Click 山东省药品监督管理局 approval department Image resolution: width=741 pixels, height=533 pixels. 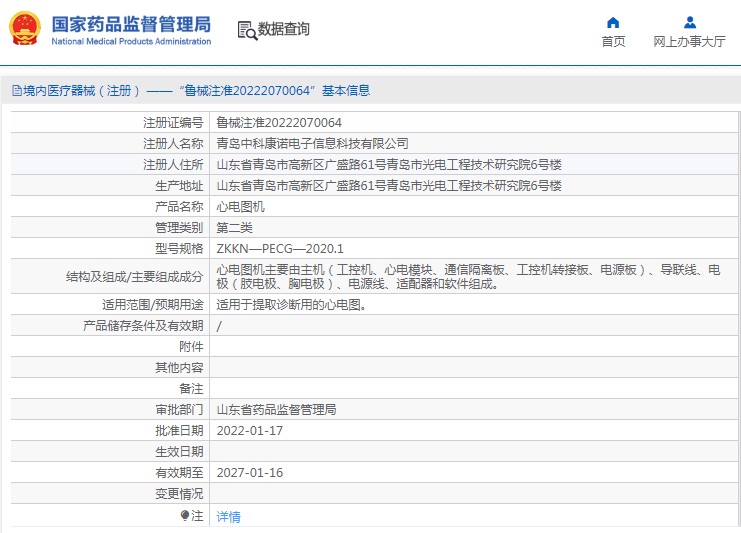[276, 410]
